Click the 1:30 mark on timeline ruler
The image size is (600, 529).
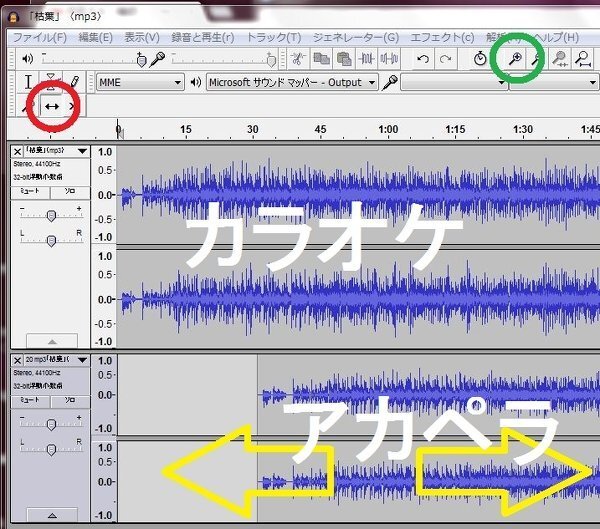[x=523, y=130]
